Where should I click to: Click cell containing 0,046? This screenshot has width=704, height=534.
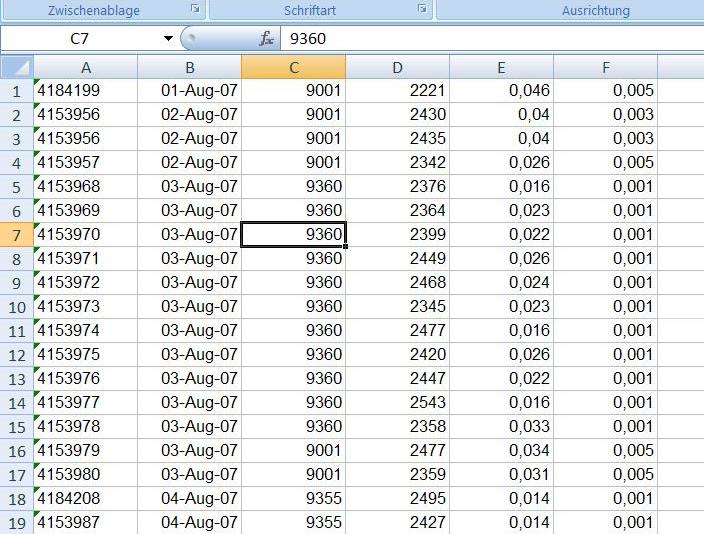[502, 91]
